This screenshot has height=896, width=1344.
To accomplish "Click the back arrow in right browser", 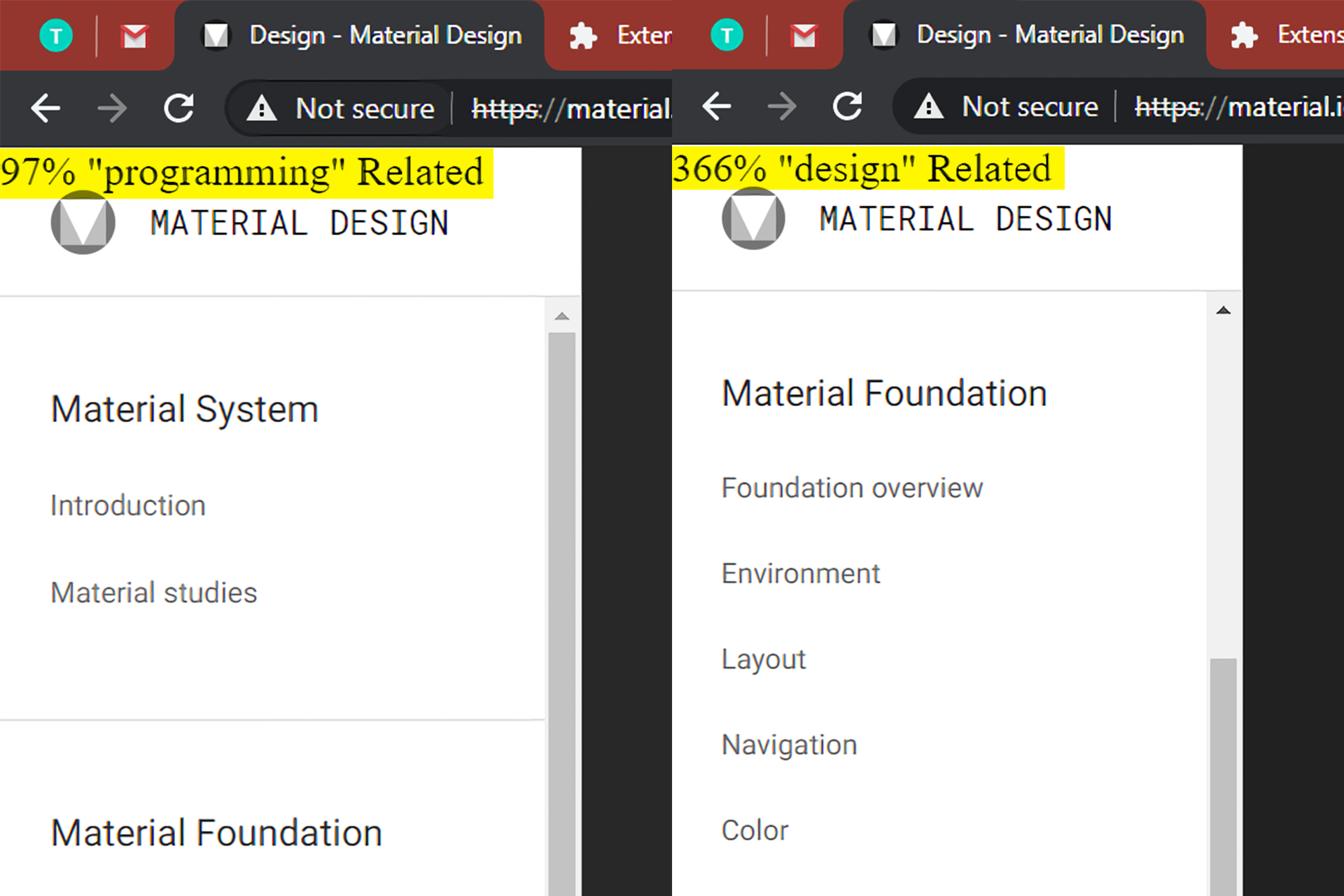I will pyautogui.click(x=716, y=106).
